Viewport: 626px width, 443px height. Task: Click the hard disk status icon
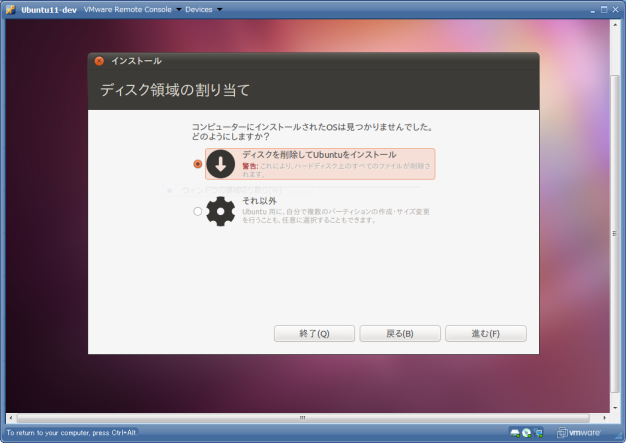pos(515,433)
